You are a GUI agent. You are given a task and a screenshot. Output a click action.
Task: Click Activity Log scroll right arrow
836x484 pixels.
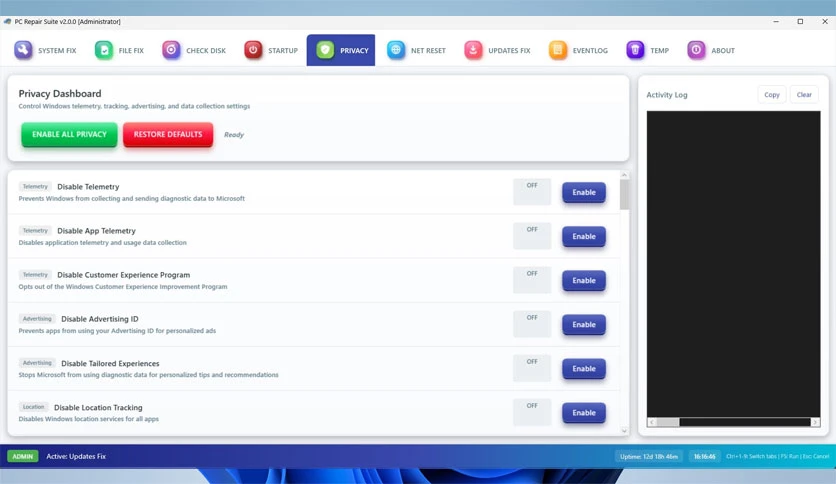(815, 422)
